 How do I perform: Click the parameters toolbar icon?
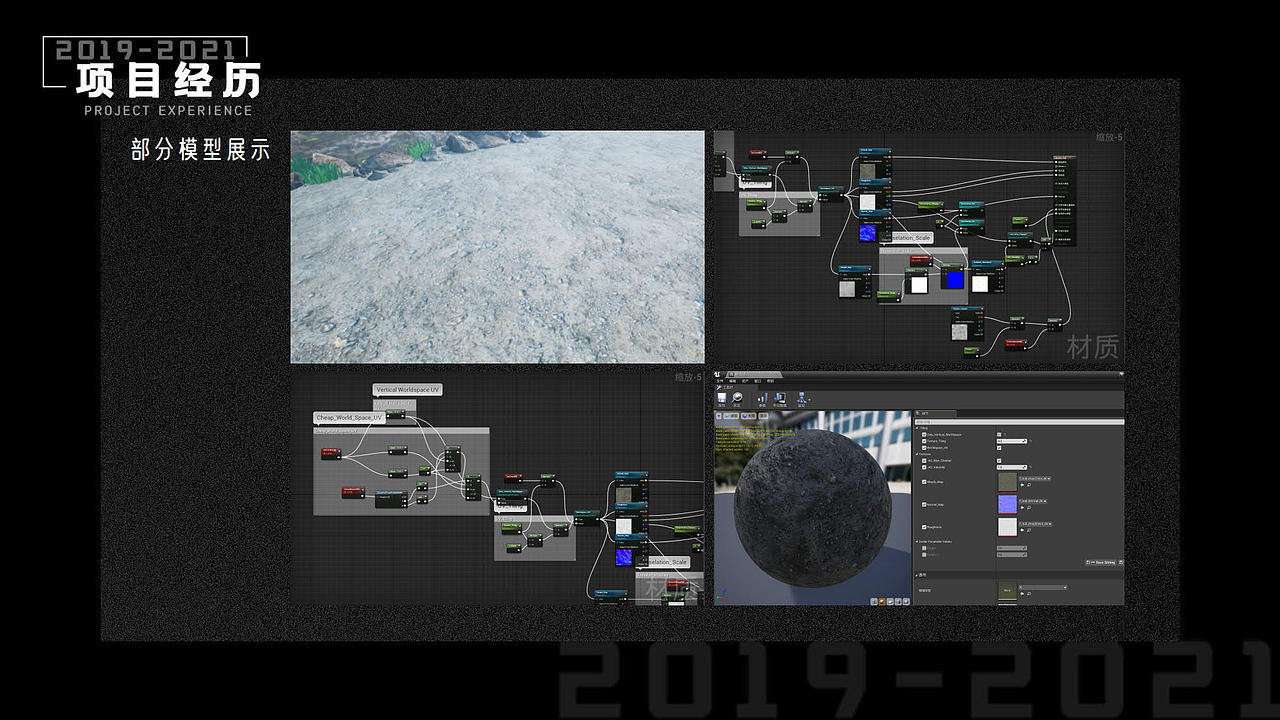click(762, 398)
